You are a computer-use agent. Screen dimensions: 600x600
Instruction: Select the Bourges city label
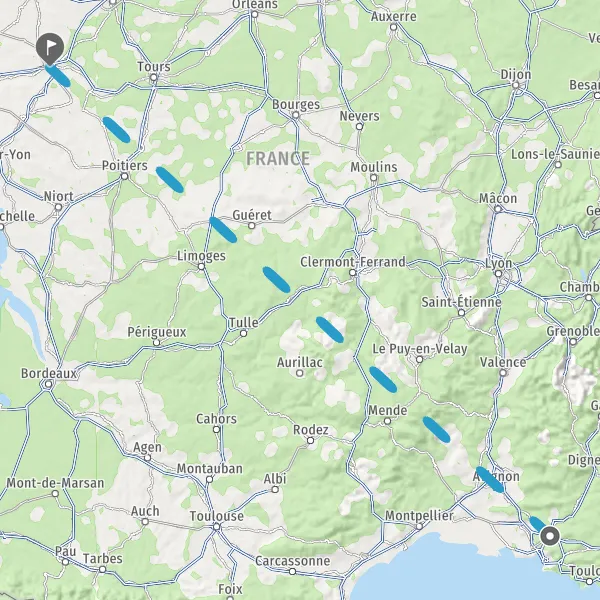pos(296,104)
